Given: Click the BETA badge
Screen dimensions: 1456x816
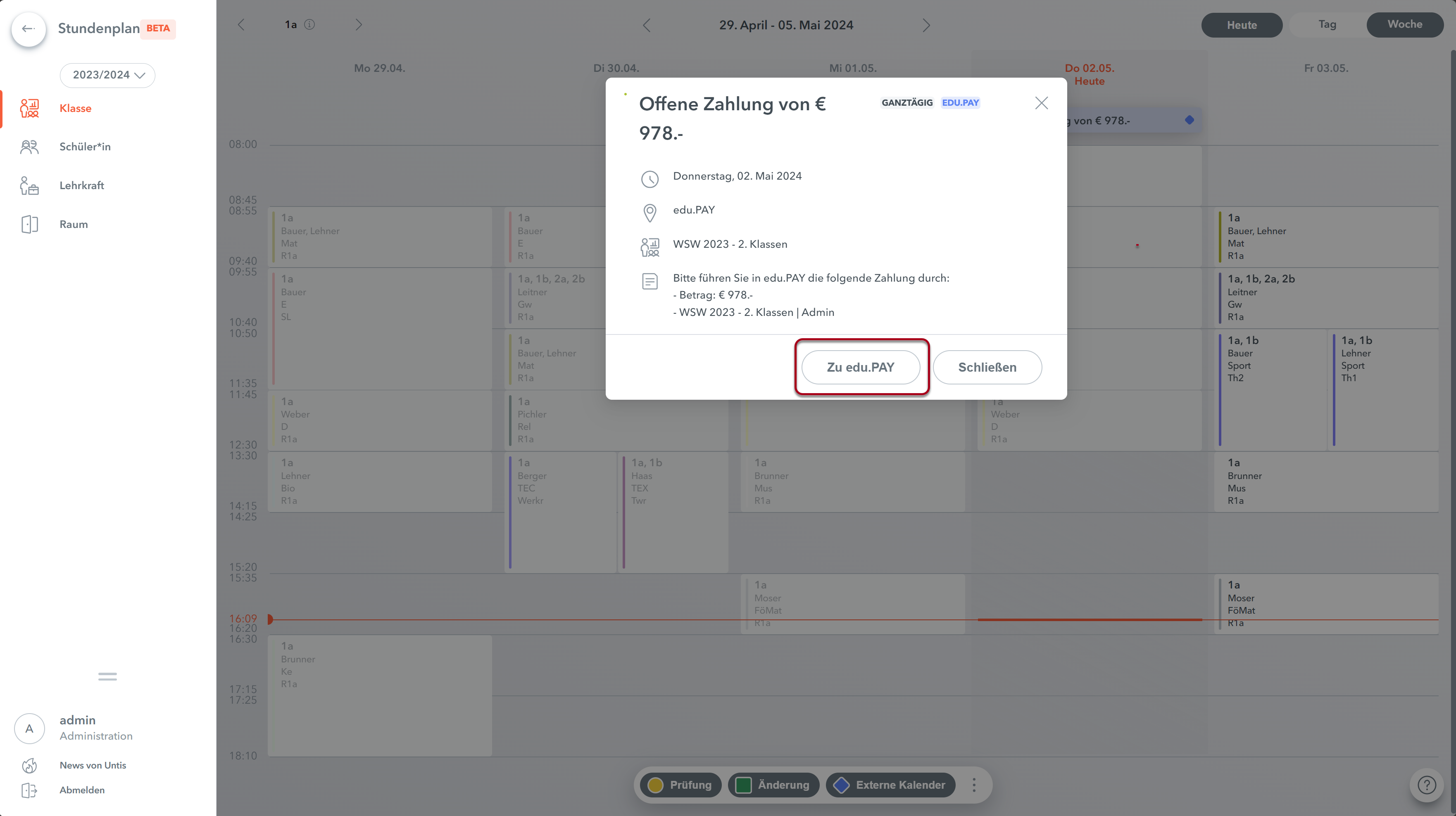Looking at the screenshot, I should (x=158, y=28).
